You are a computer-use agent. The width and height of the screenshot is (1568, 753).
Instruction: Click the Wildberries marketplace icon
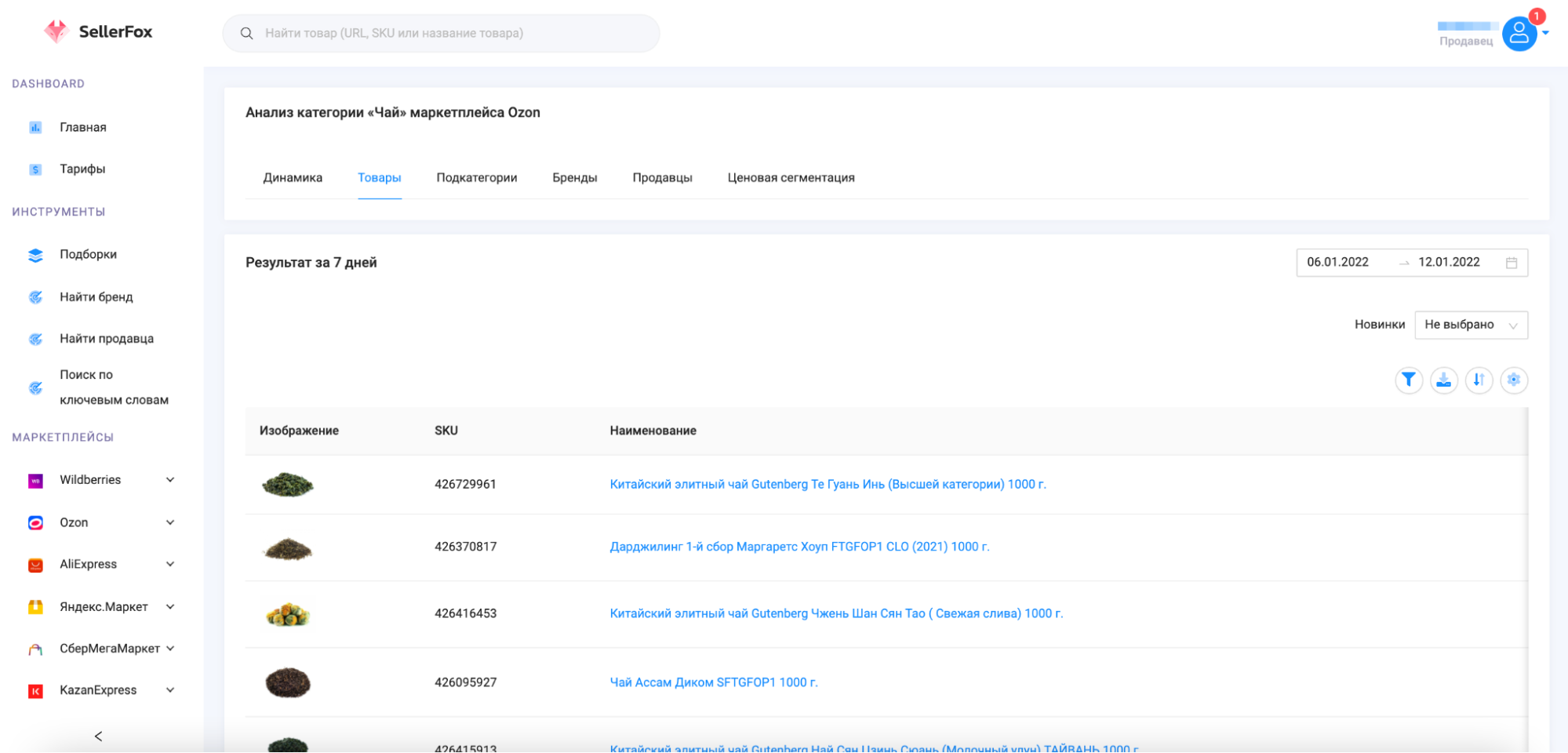click(35, 481)
